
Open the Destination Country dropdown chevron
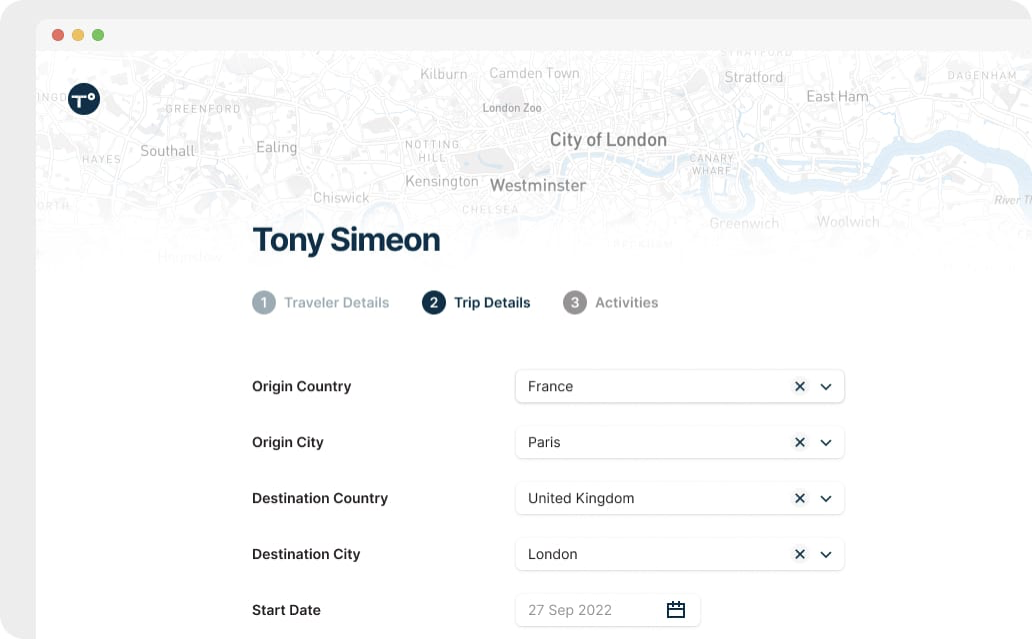[x=826, y=498]
